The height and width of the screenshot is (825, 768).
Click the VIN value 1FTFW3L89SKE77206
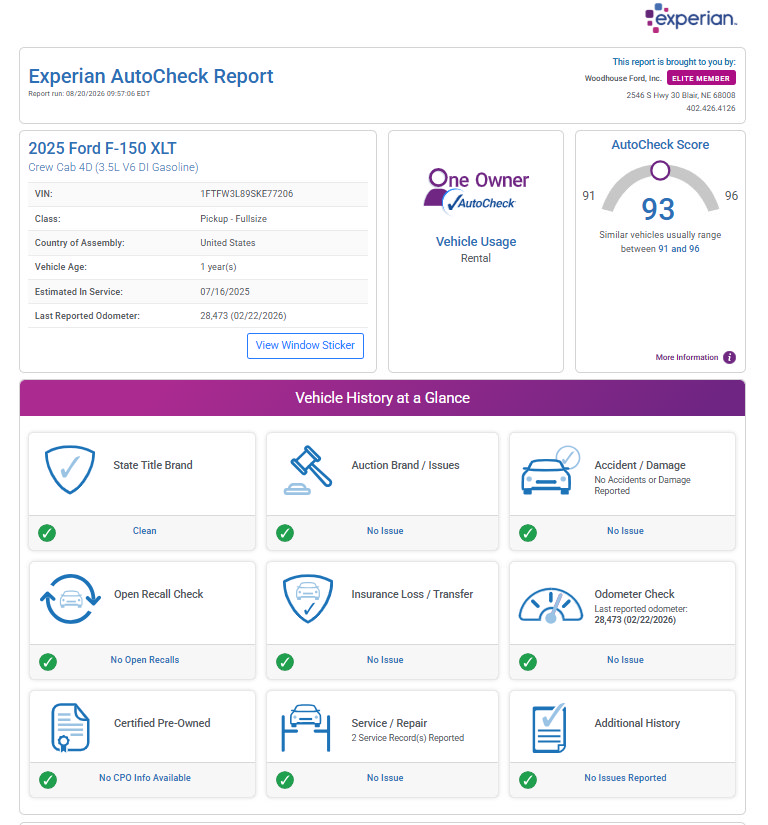(247, 194)
